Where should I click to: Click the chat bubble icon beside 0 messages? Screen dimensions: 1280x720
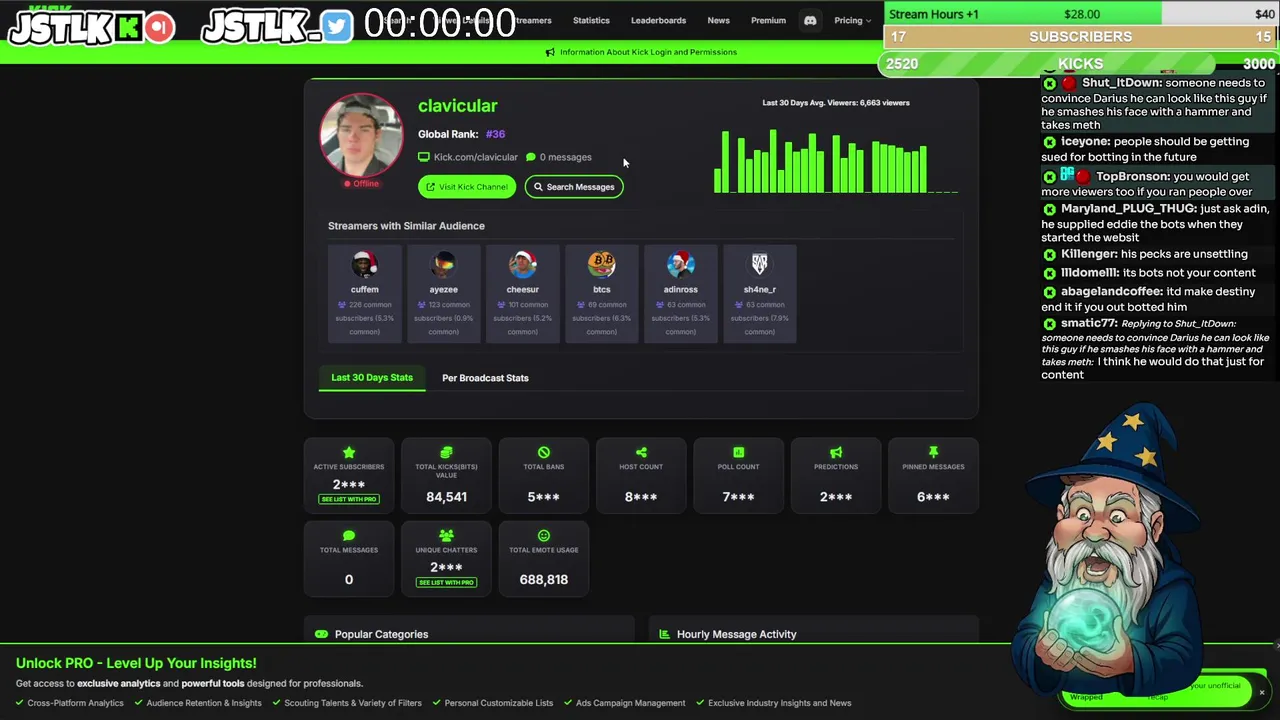click(x=531, y=157)
